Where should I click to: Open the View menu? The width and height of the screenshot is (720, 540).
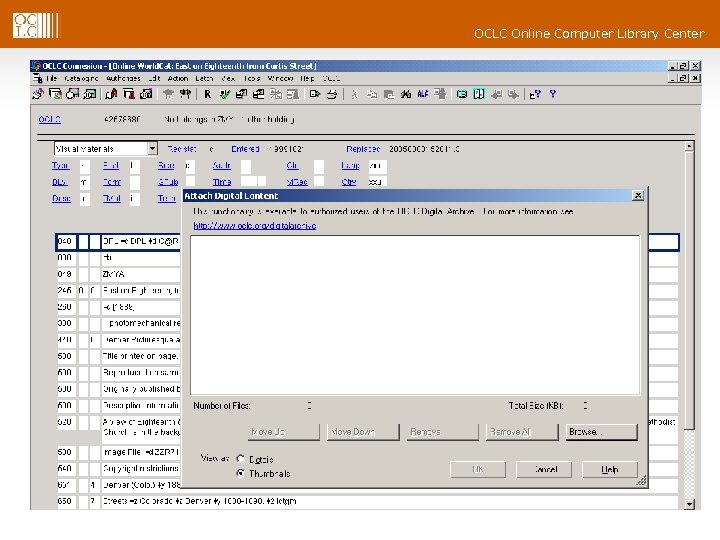pyautogui.click(x=228, y=79)
